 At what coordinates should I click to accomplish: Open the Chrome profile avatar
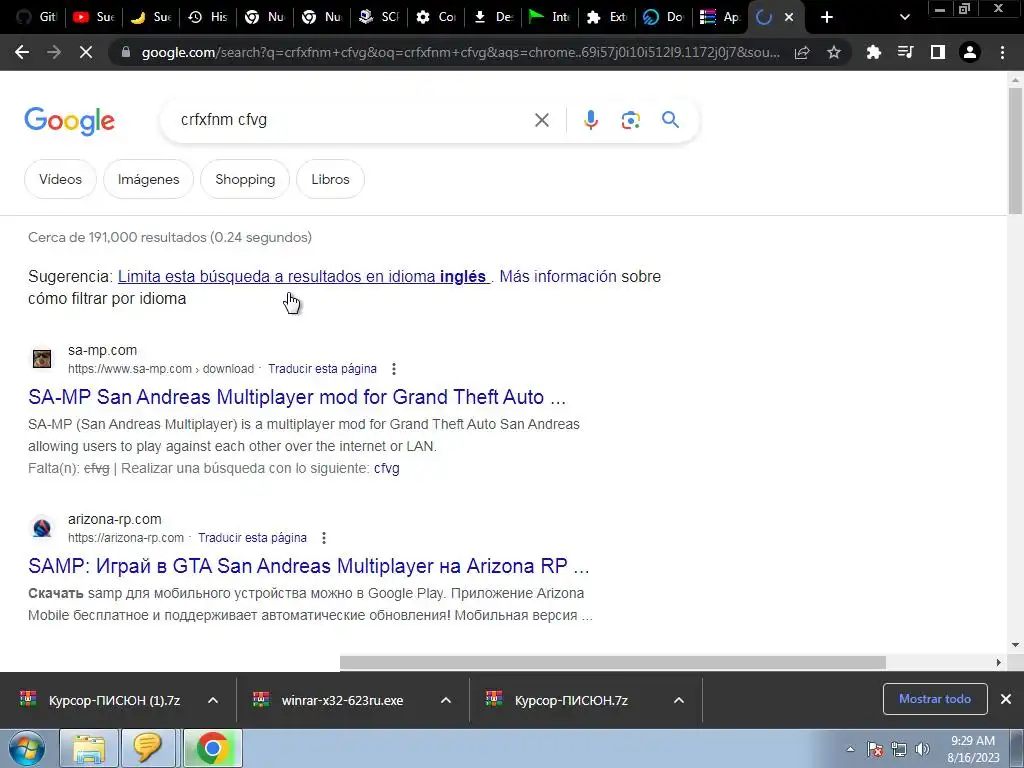[970, 52]
